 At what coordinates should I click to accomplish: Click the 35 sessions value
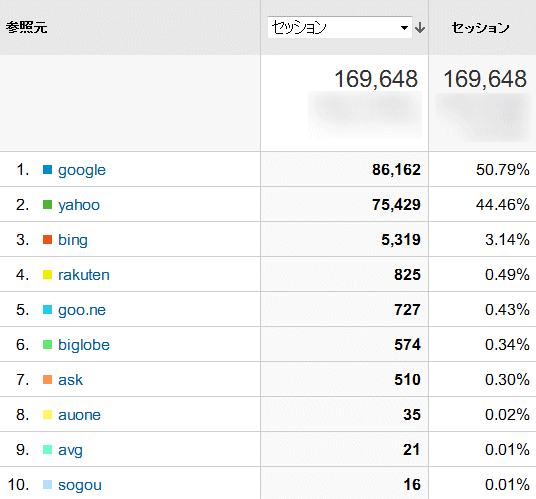coord(412,415)
